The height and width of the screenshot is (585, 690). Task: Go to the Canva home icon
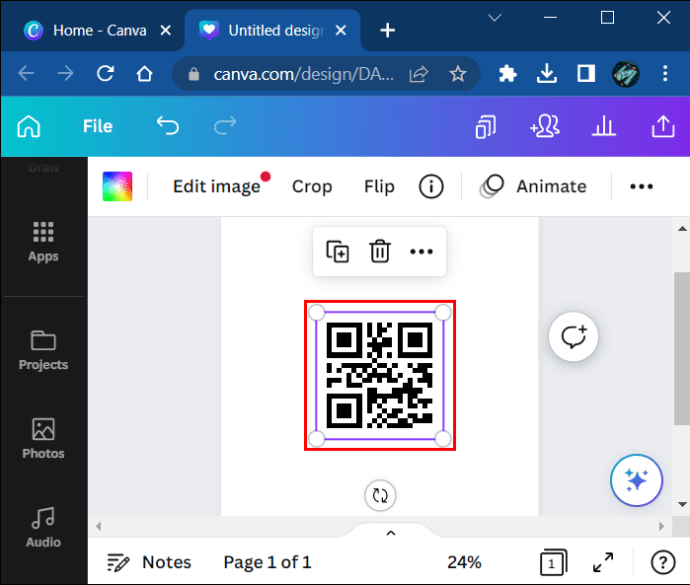pos(29,127)
